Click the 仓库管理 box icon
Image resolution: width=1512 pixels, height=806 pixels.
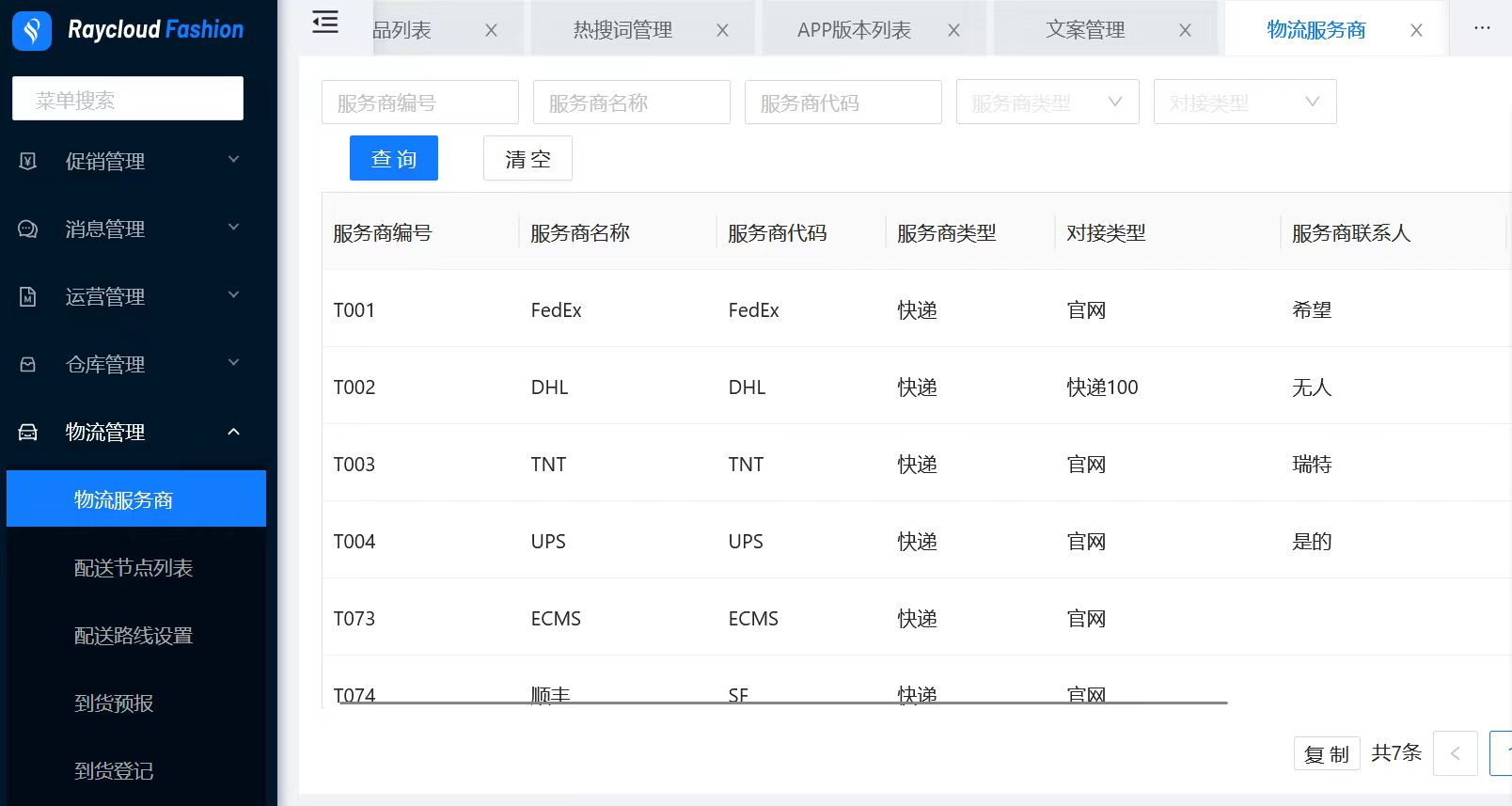click(x=28, y=364)
